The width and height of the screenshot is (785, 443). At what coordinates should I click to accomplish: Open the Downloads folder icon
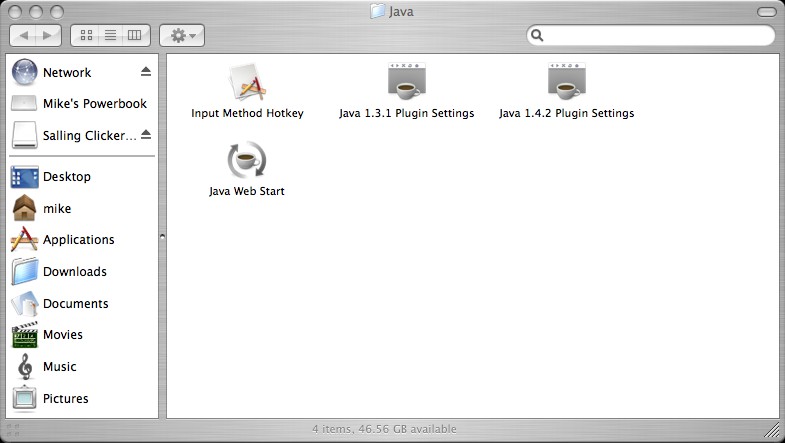pos(25,271)
